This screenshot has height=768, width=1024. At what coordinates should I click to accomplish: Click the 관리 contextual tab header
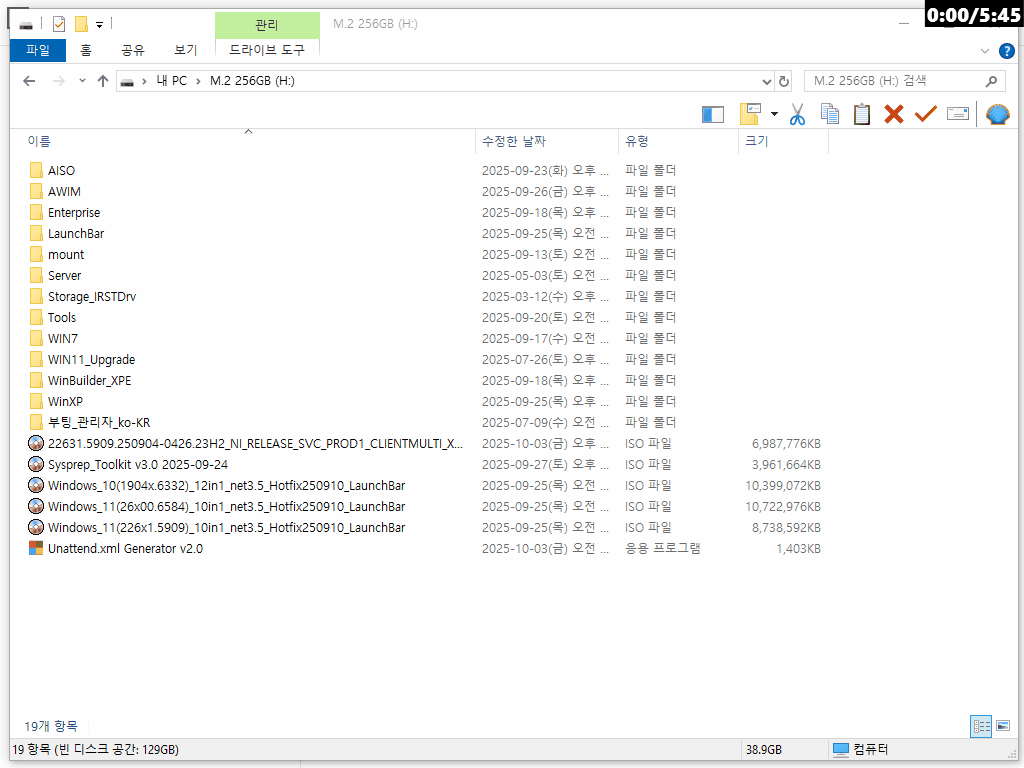tap(267, 25)
